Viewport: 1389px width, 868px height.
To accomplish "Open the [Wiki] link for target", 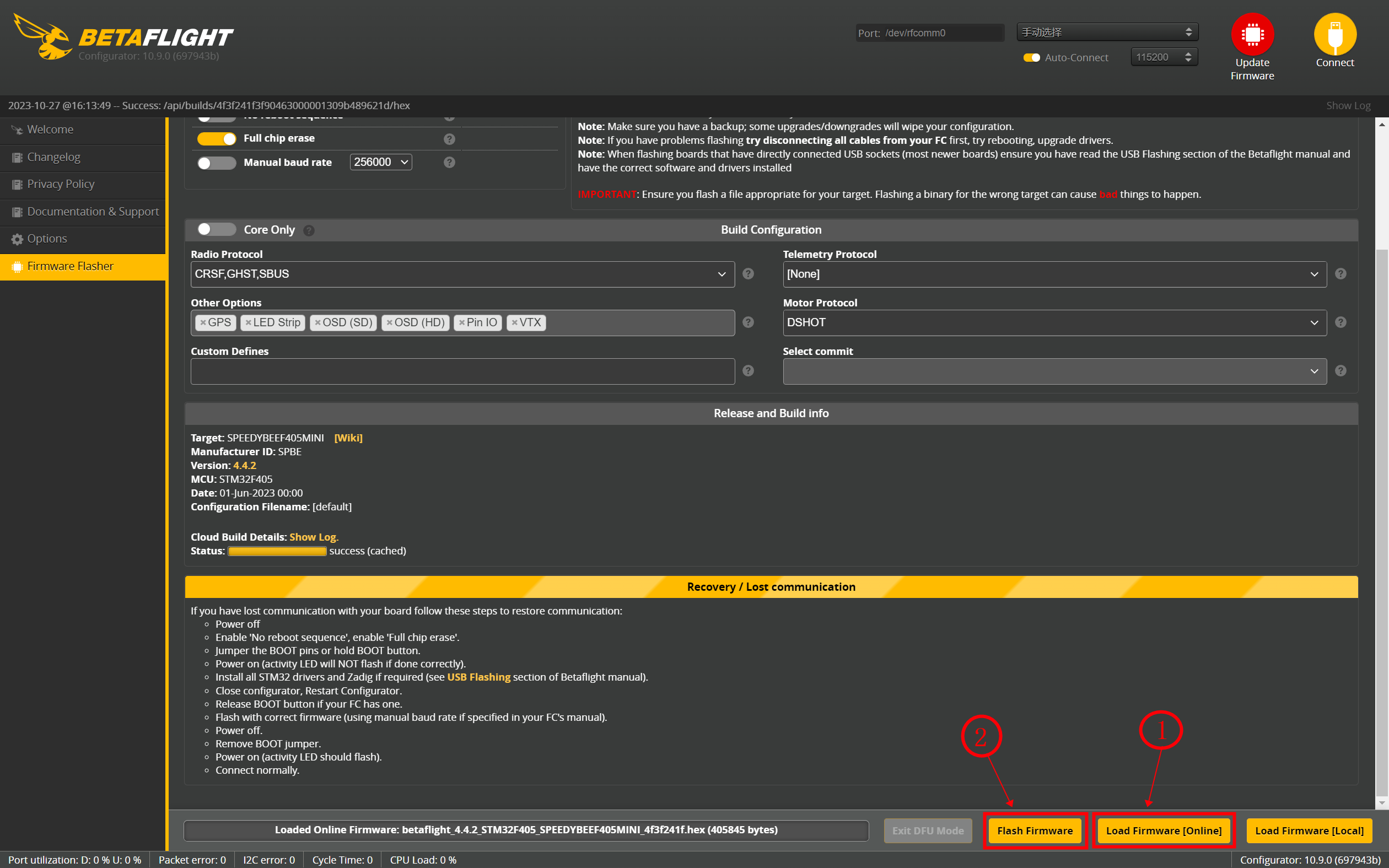I will [x=348, y=438].
